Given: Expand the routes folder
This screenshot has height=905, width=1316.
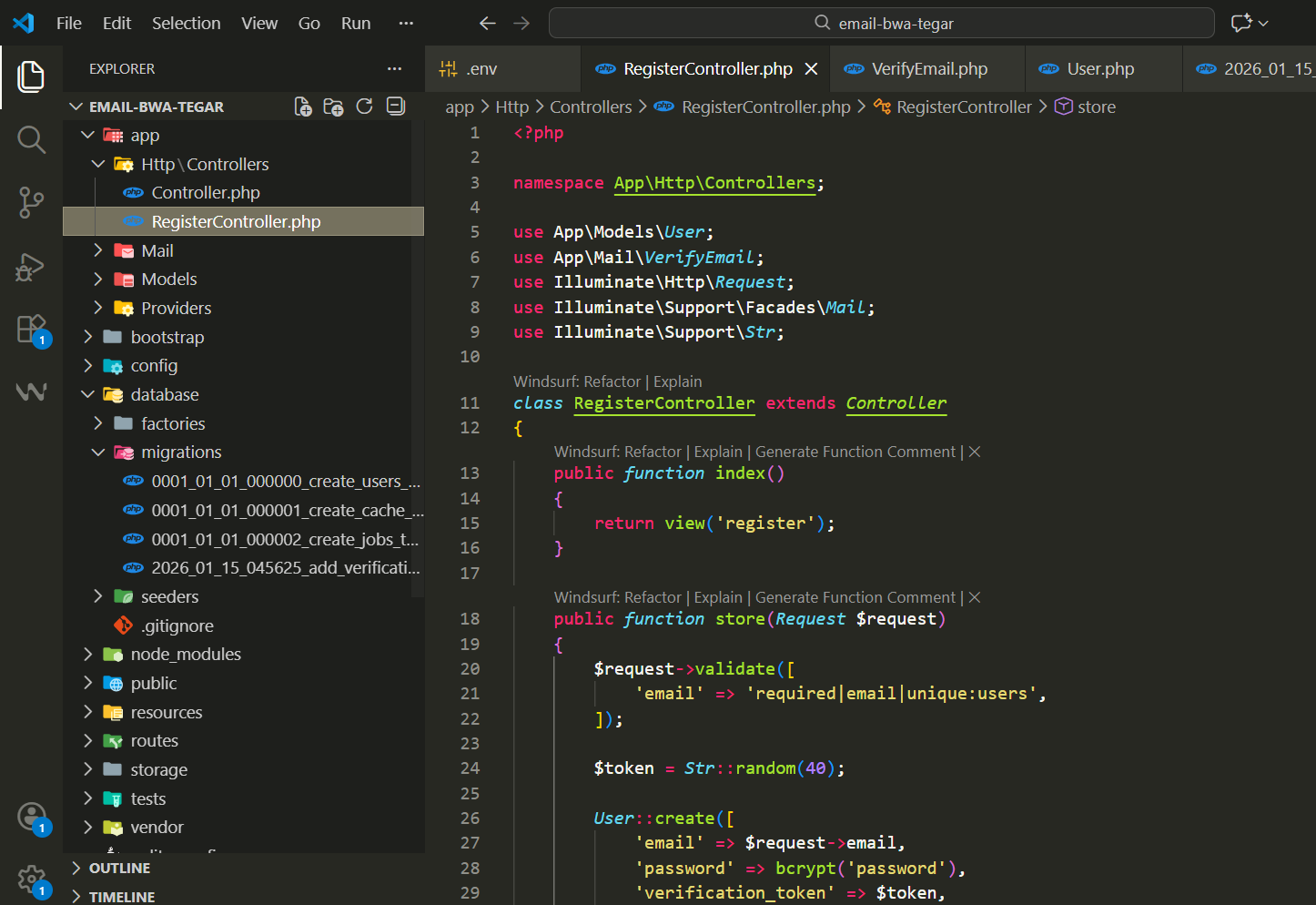Looking at the screenshot, I should click(x=154, y=741).
